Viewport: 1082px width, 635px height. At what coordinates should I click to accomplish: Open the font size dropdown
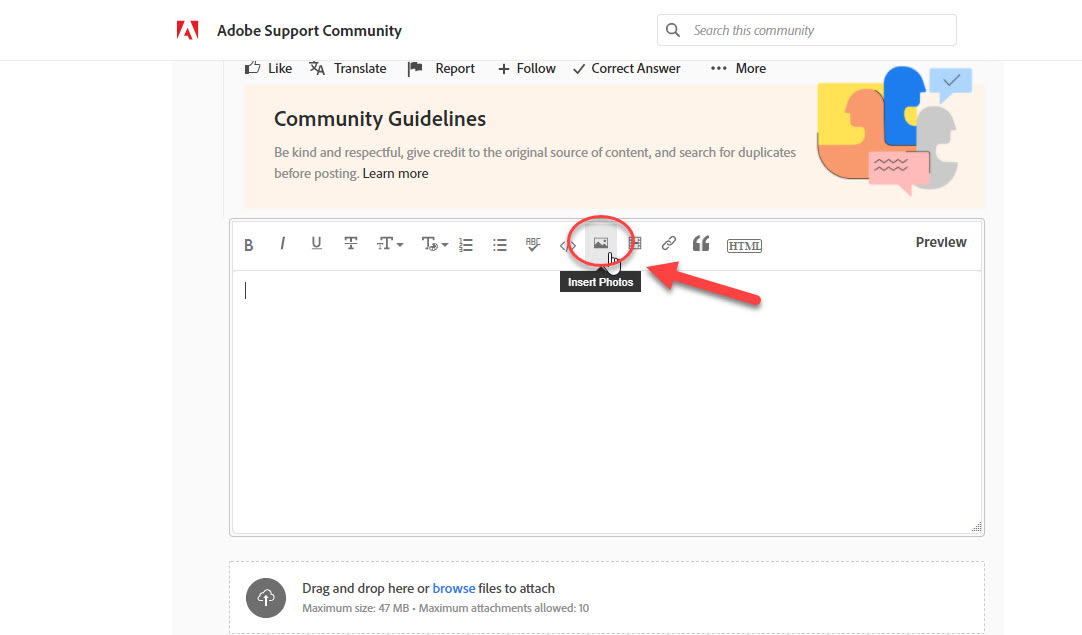pos(389,243)
